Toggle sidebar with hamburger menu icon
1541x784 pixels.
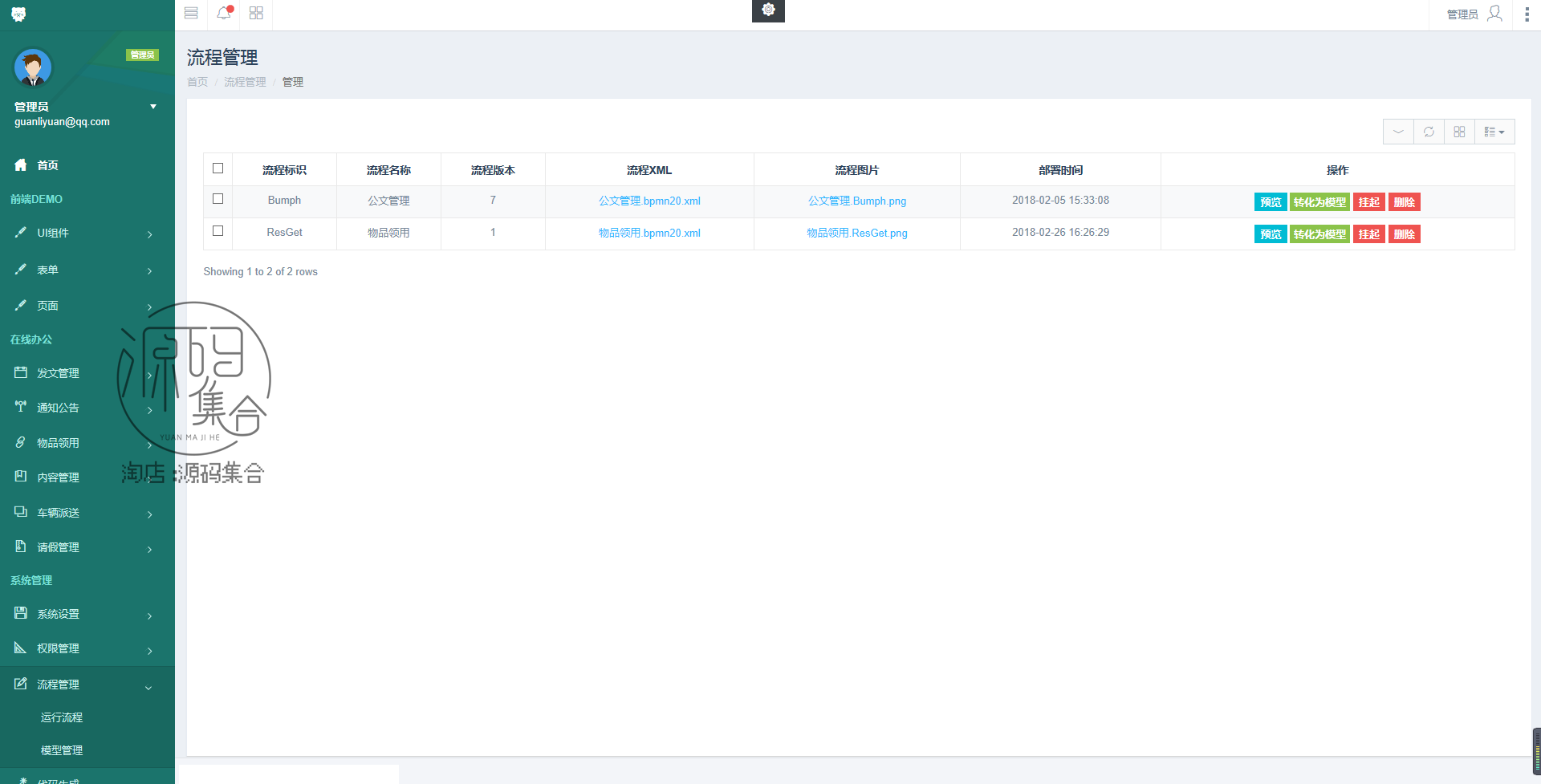(191, 13)
